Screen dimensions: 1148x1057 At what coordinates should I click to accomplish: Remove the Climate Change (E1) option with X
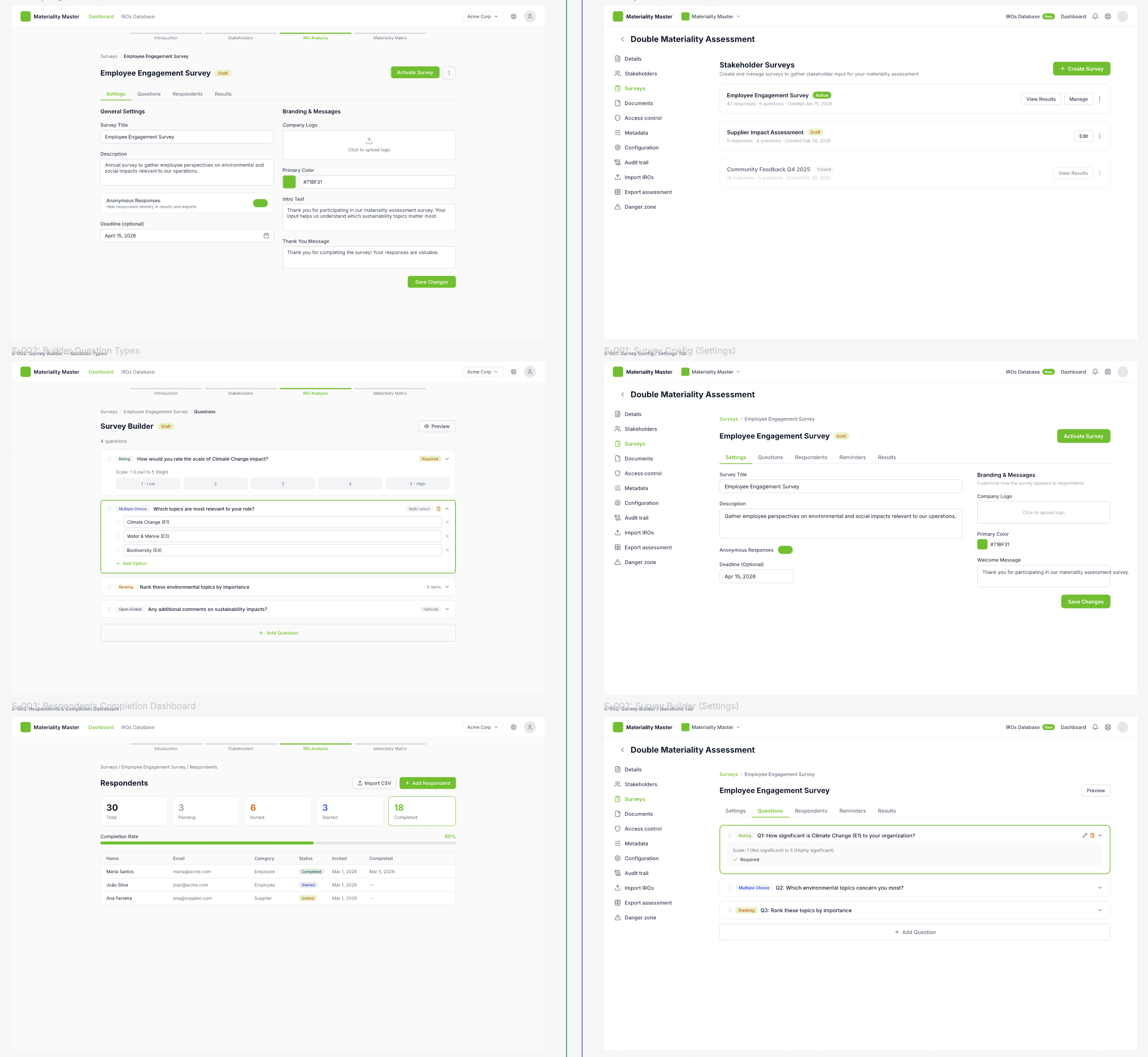[x=447, y=522]
